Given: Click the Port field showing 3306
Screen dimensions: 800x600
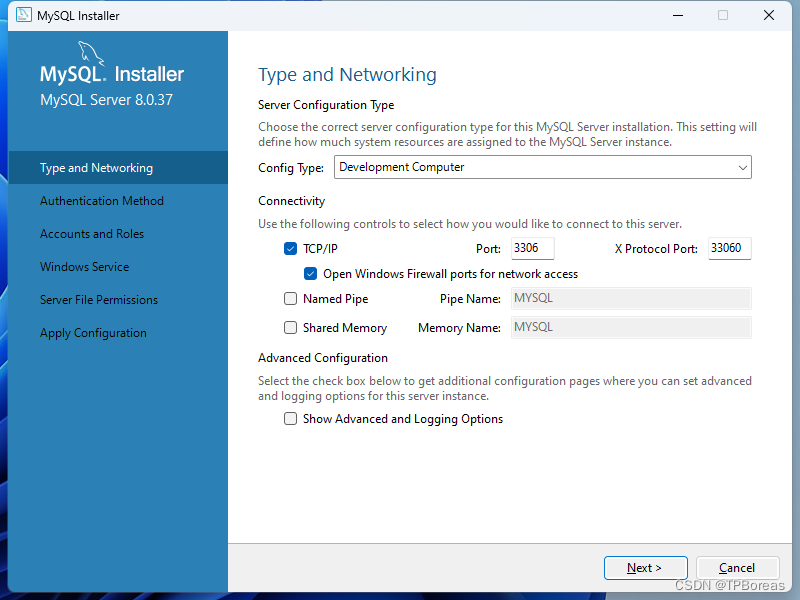Looking at the screenshot, I should tap(532, 248).
